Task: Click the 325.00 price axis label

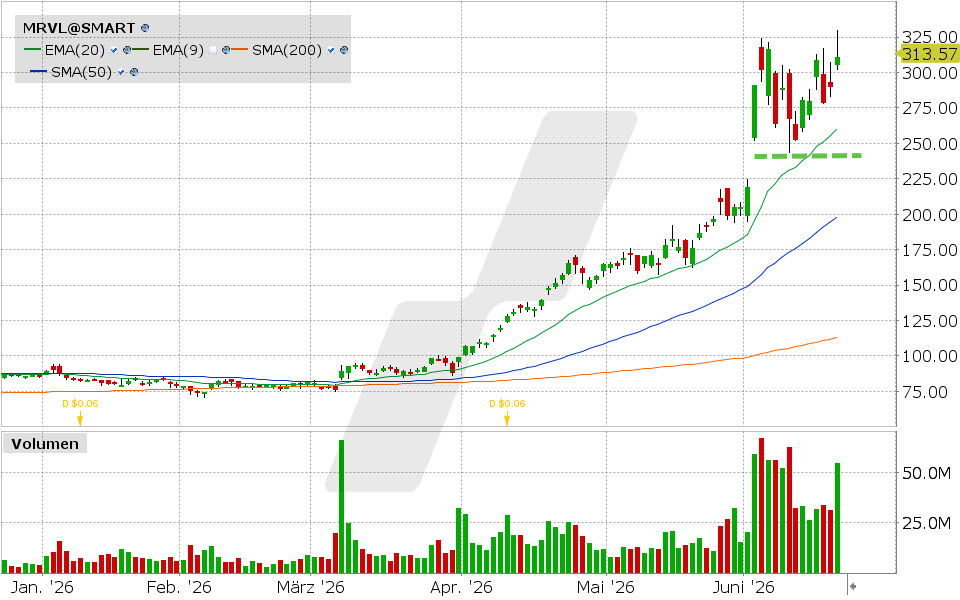Action: (x=929, y=38)
